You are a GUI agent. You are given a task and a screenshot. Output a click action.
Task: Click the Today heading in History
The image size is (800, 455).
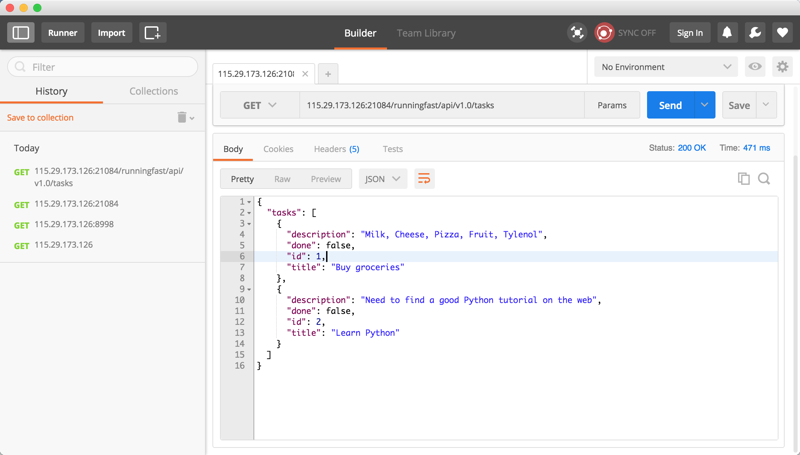tap(27, 148)
